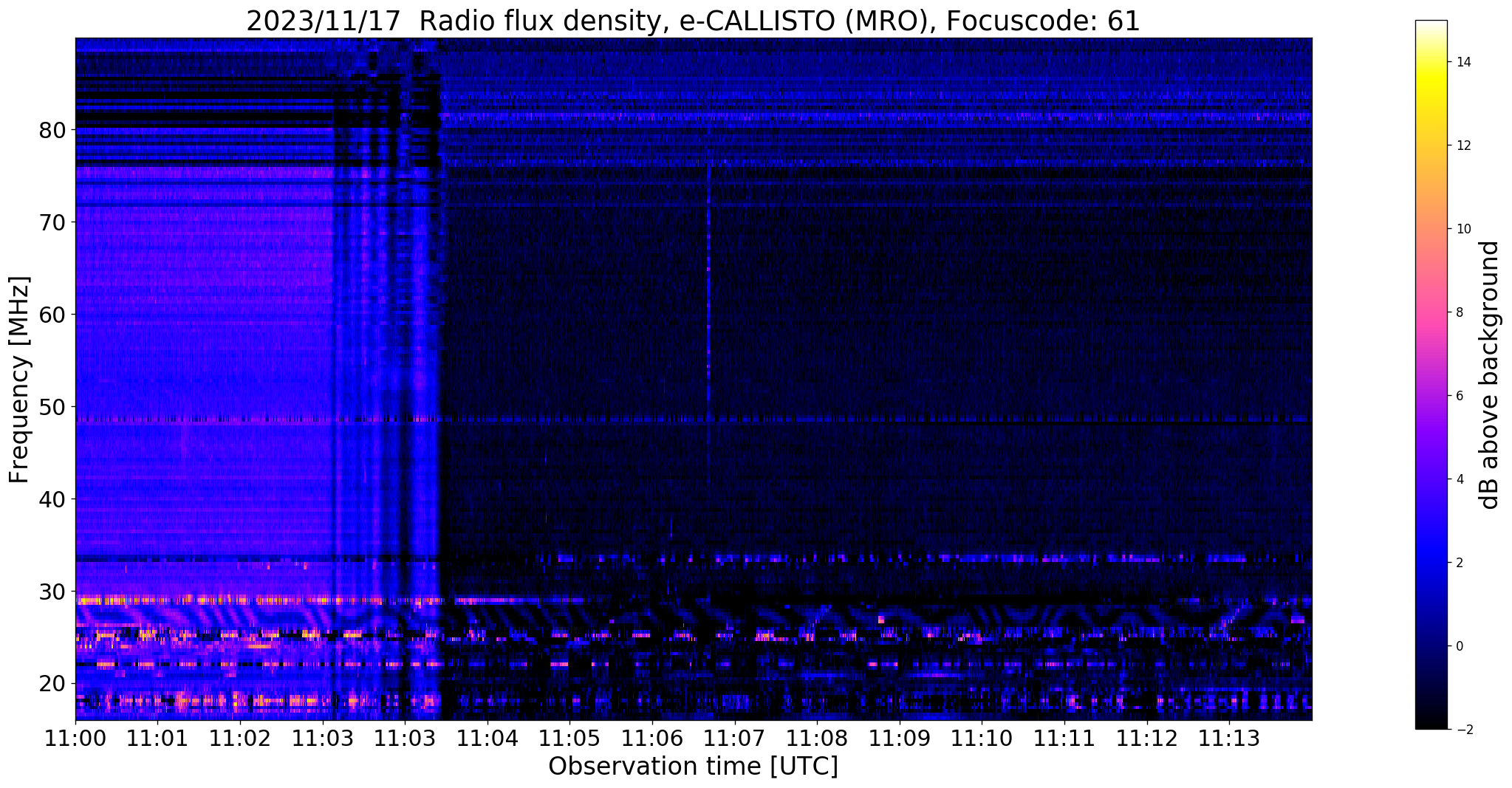Click the 11:05 time tick label
This screenshot has height=788, width=1512.
tap(569, 738)
